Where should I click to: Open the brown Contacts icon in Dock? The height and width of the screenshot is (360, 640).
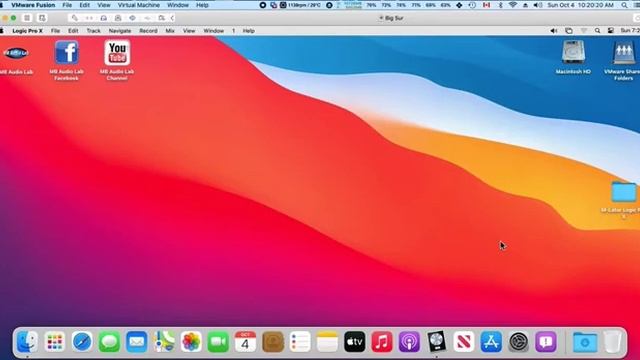[273, 342]
